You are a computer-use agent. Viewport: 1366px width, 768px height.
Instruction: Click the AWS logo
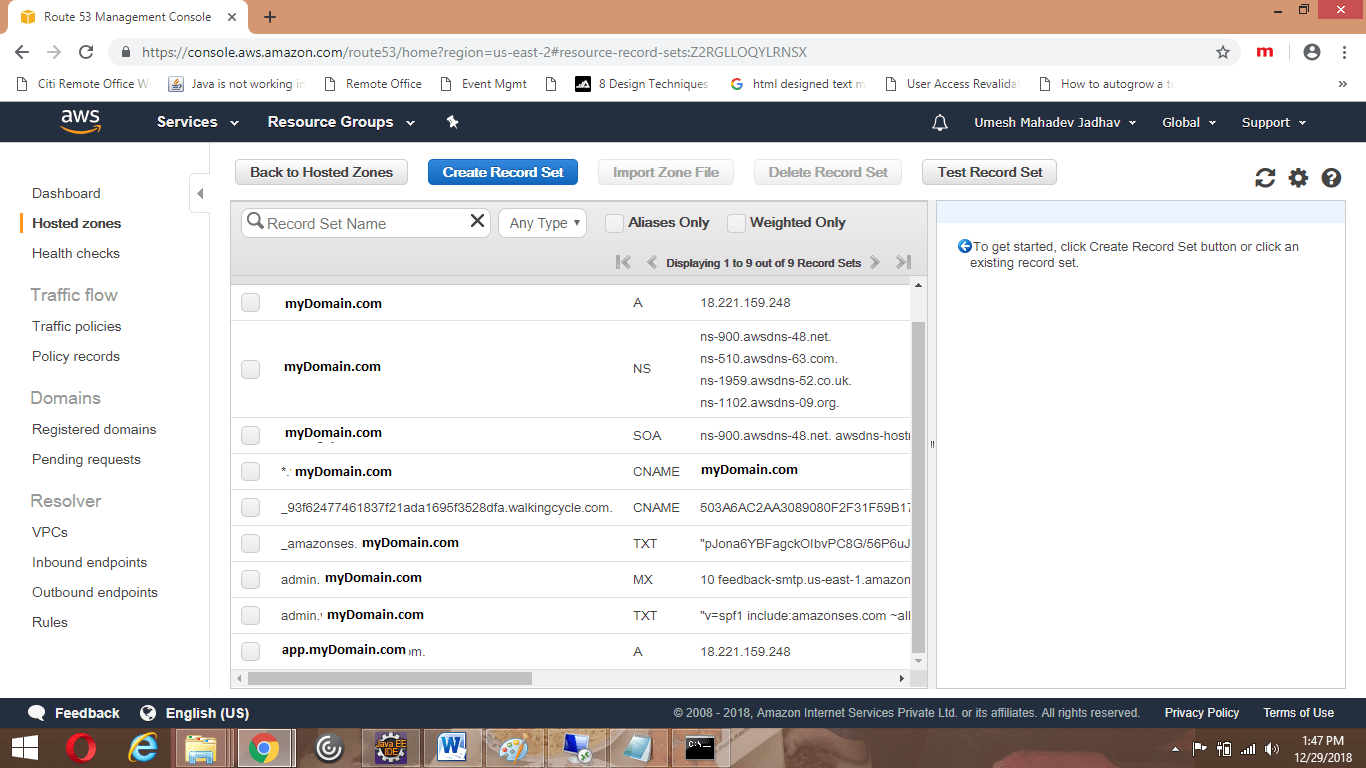click(x=80, y=121)
